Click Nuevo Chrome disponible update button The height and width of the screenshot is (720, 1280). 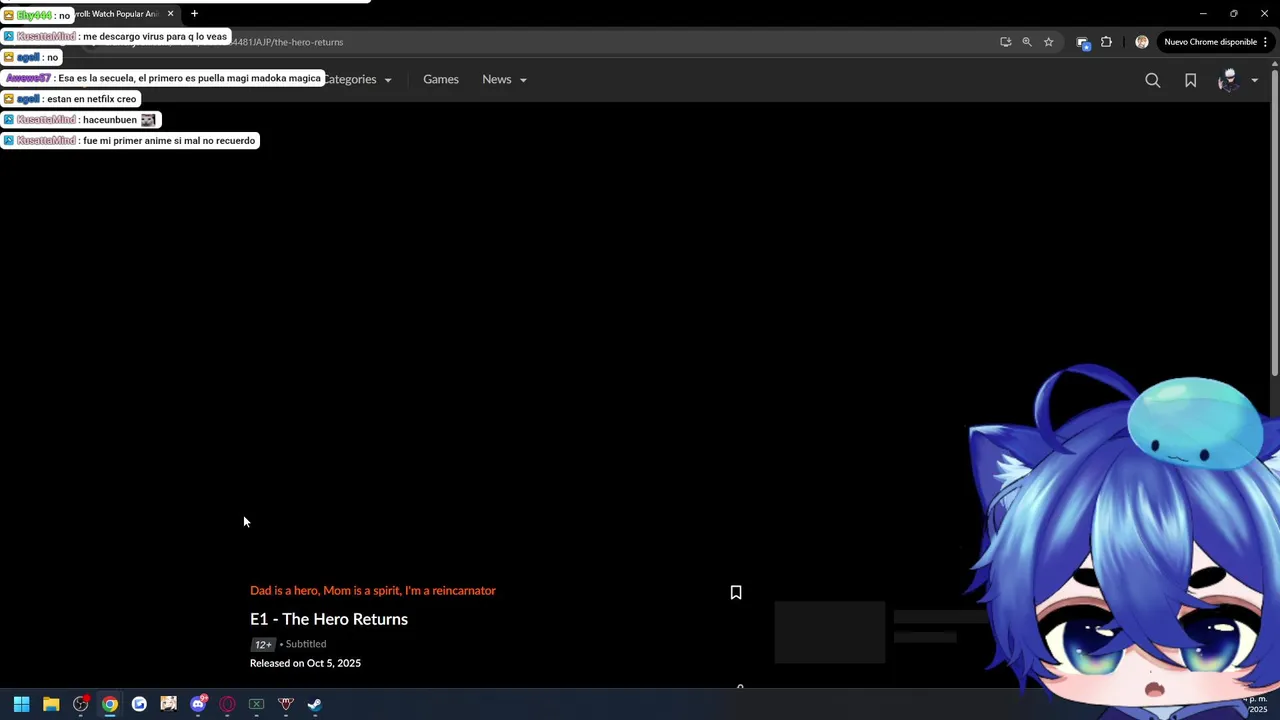click(1215, 42)
